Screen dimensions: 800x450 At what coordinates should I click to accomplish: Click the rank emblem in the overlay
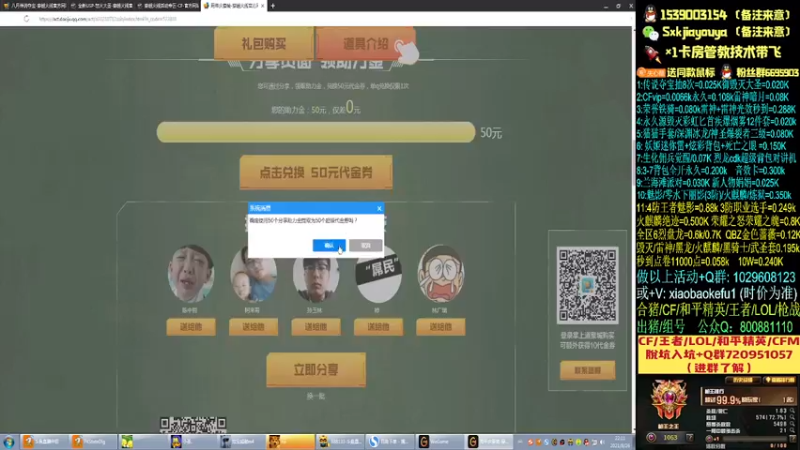(668, 401)
